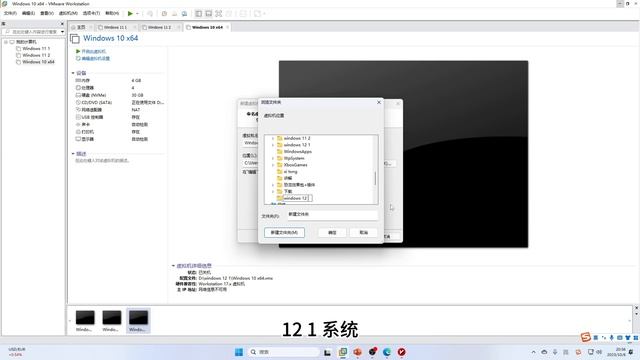This screenshot has height=360, width=640.
Task: Collapse the Description section
Action: coord(73,154)
